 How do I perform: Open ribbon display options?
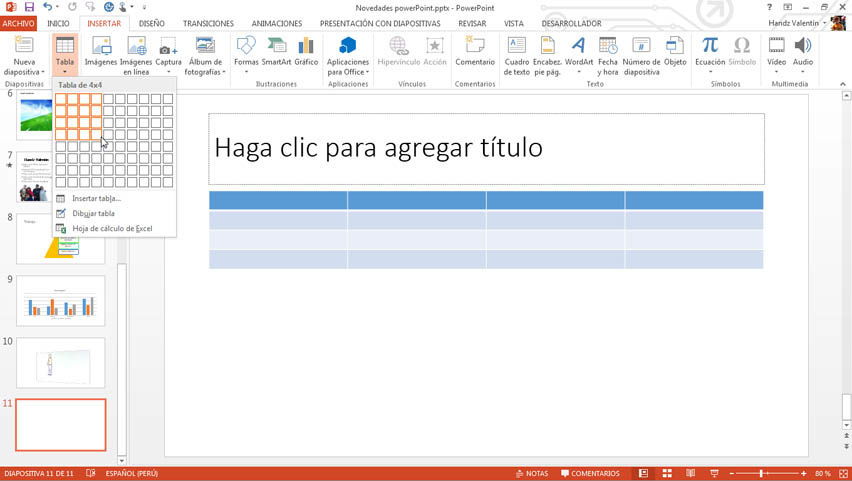point(787,7)
